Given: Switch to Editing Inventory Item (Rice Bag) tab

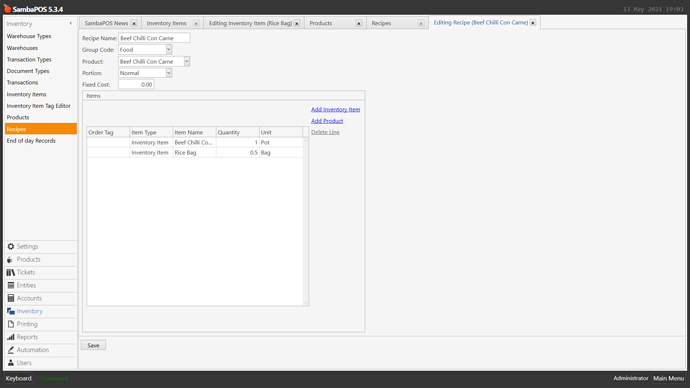Looking at the screenshot, I should coord(250,23).
